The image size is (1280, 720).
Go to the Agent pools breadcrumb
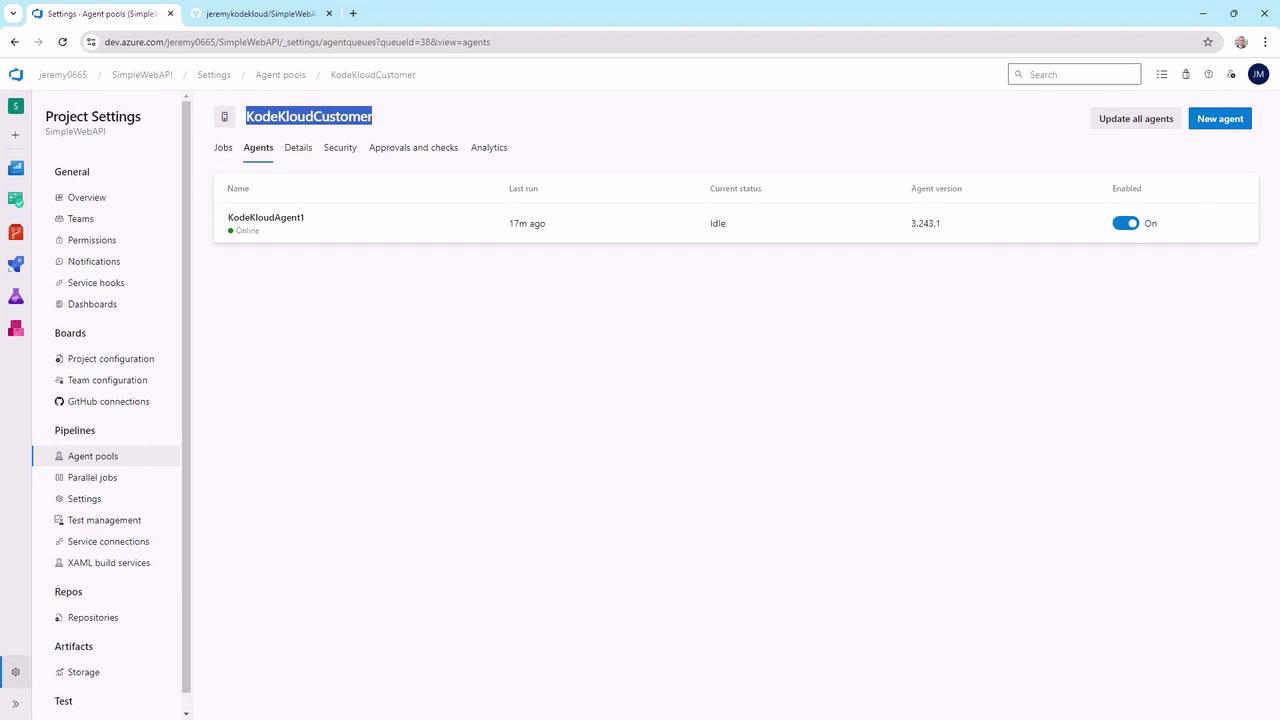(x=281, y=75)
